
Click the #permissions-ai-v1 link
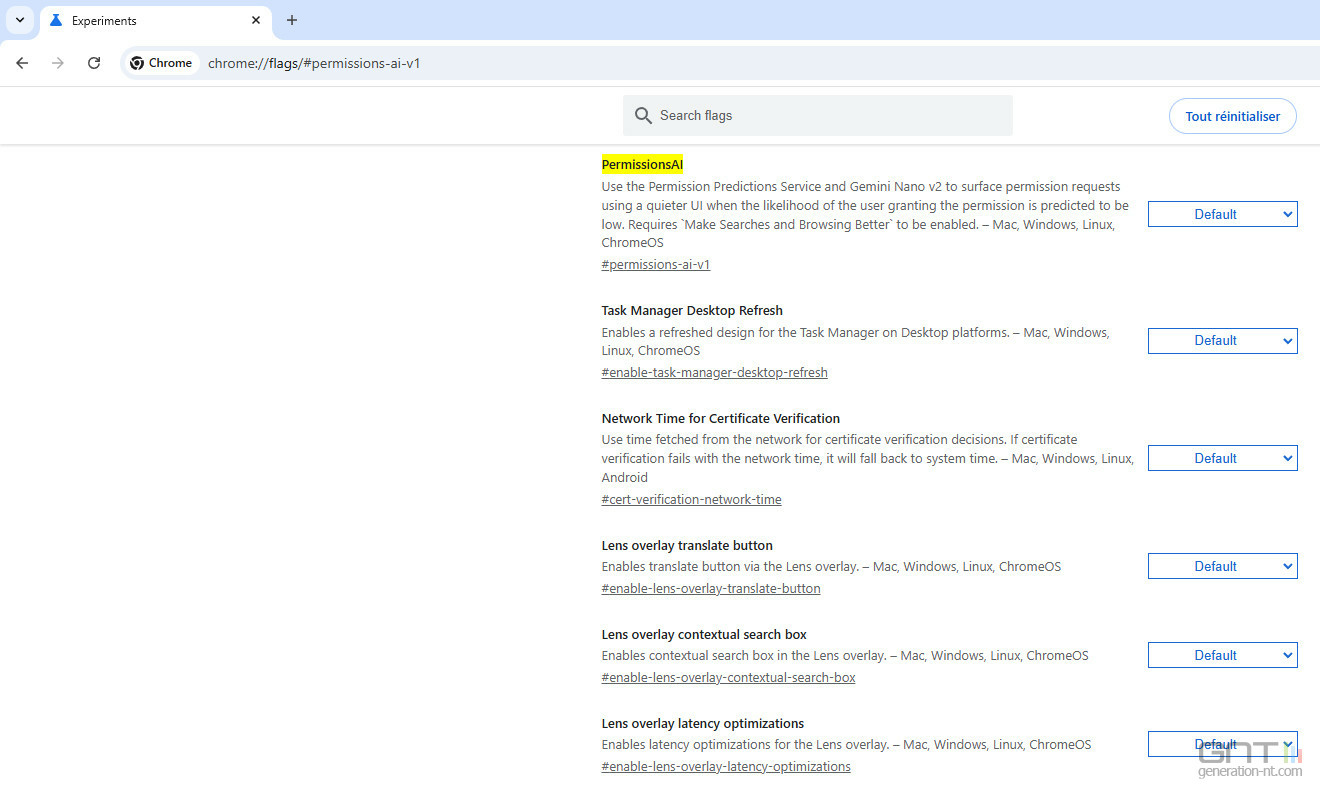pos(655,265)
